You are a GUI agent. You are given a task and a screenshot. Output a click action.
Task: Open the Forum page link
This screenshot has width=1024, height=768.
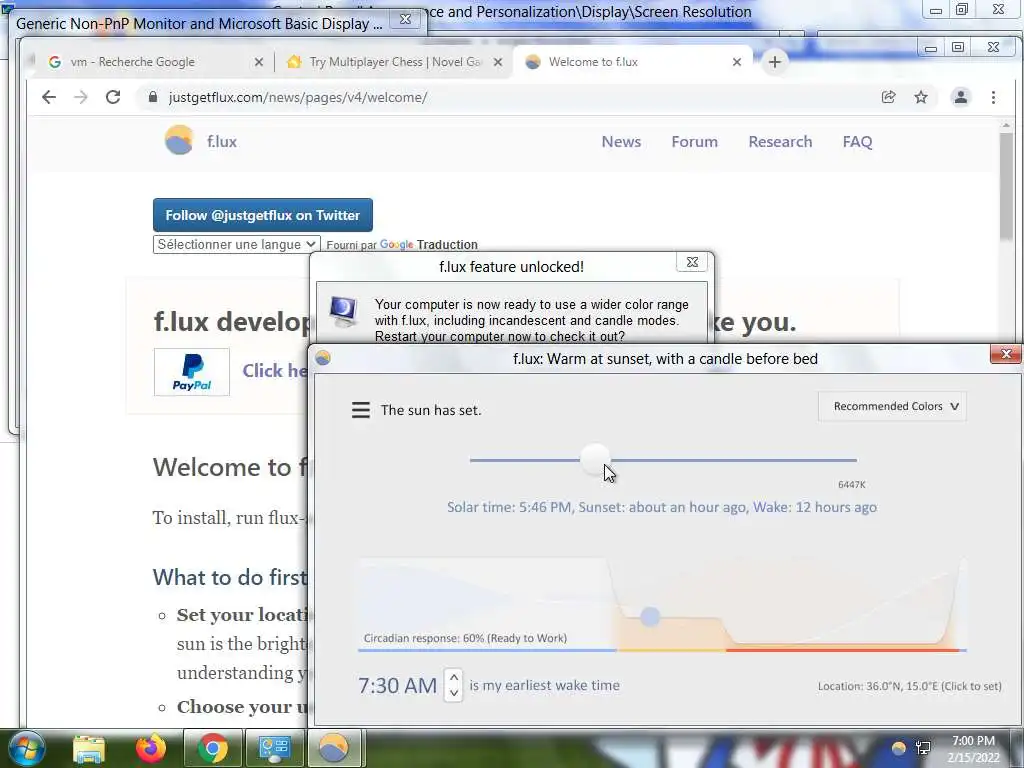(694, 142)
